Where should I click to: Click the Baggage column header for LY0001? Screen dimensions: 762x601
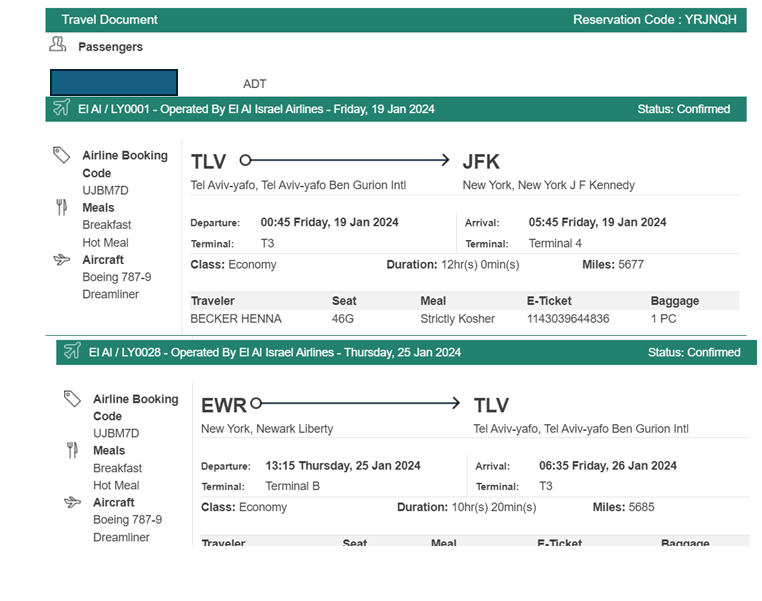coord(675,301)
